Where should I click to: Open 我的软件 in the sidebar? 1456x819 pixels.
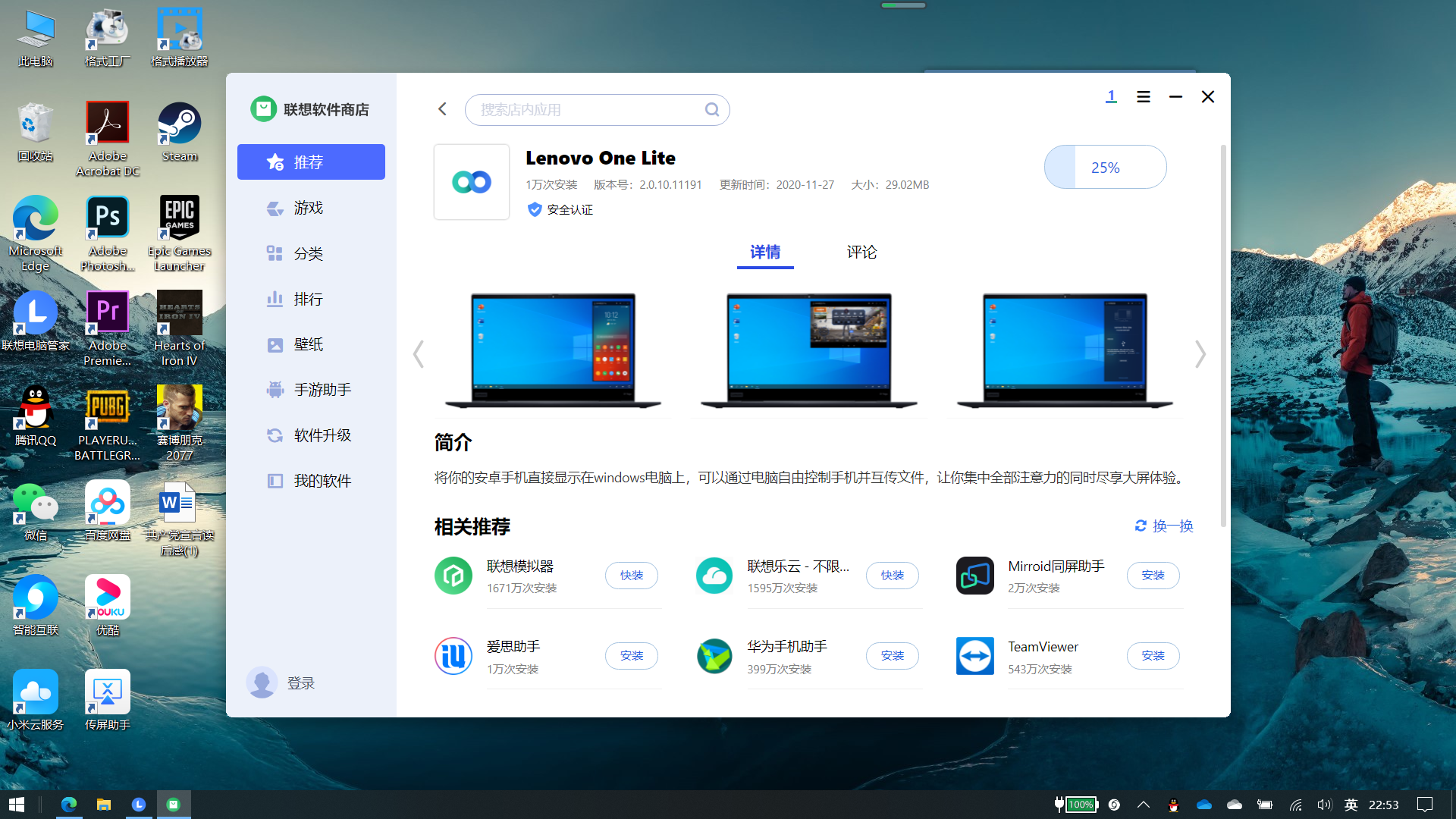point(311,481)
